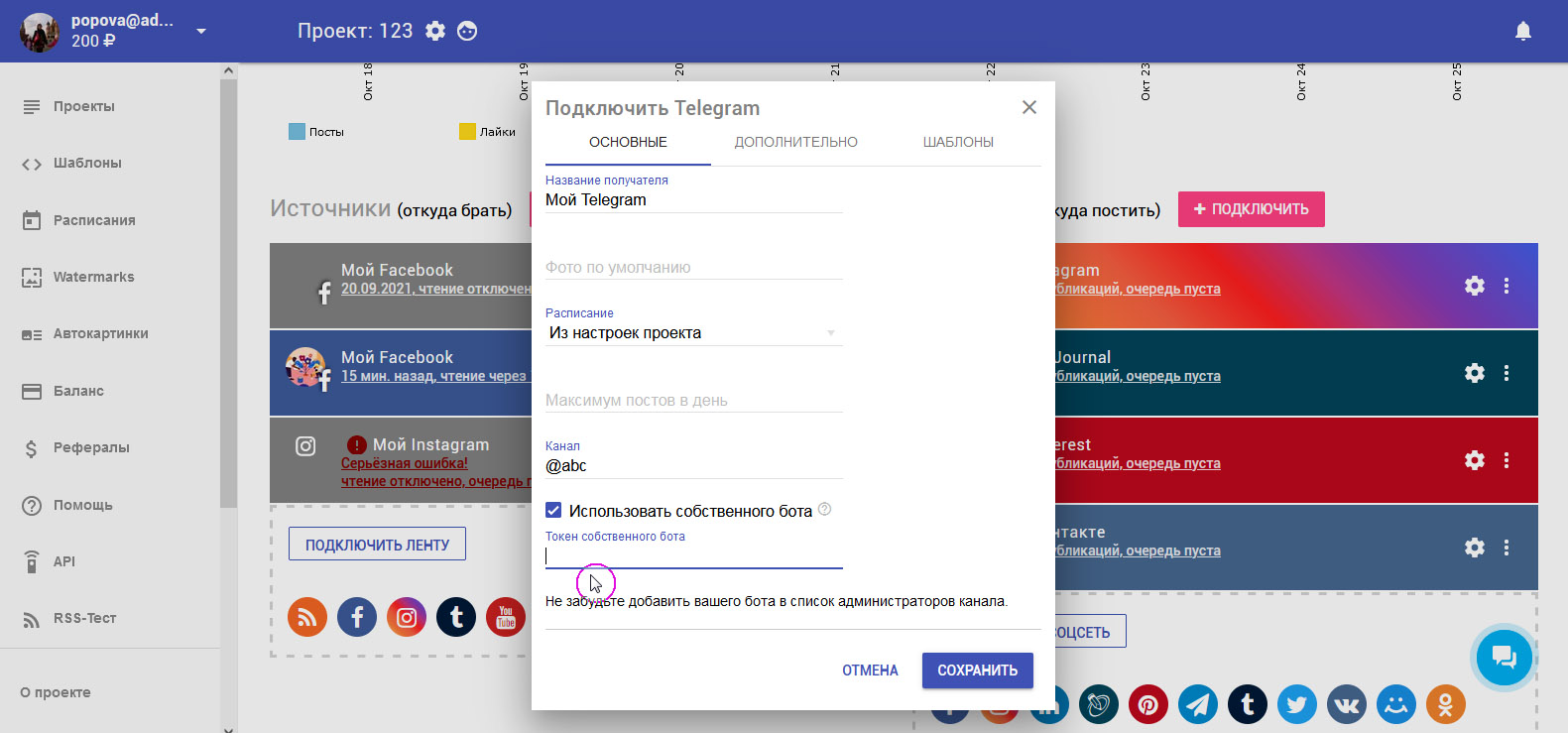Open the live chat support bubble
Image resolution: width=1568 pixels, height=733 pixels.
coord(1504,657)
